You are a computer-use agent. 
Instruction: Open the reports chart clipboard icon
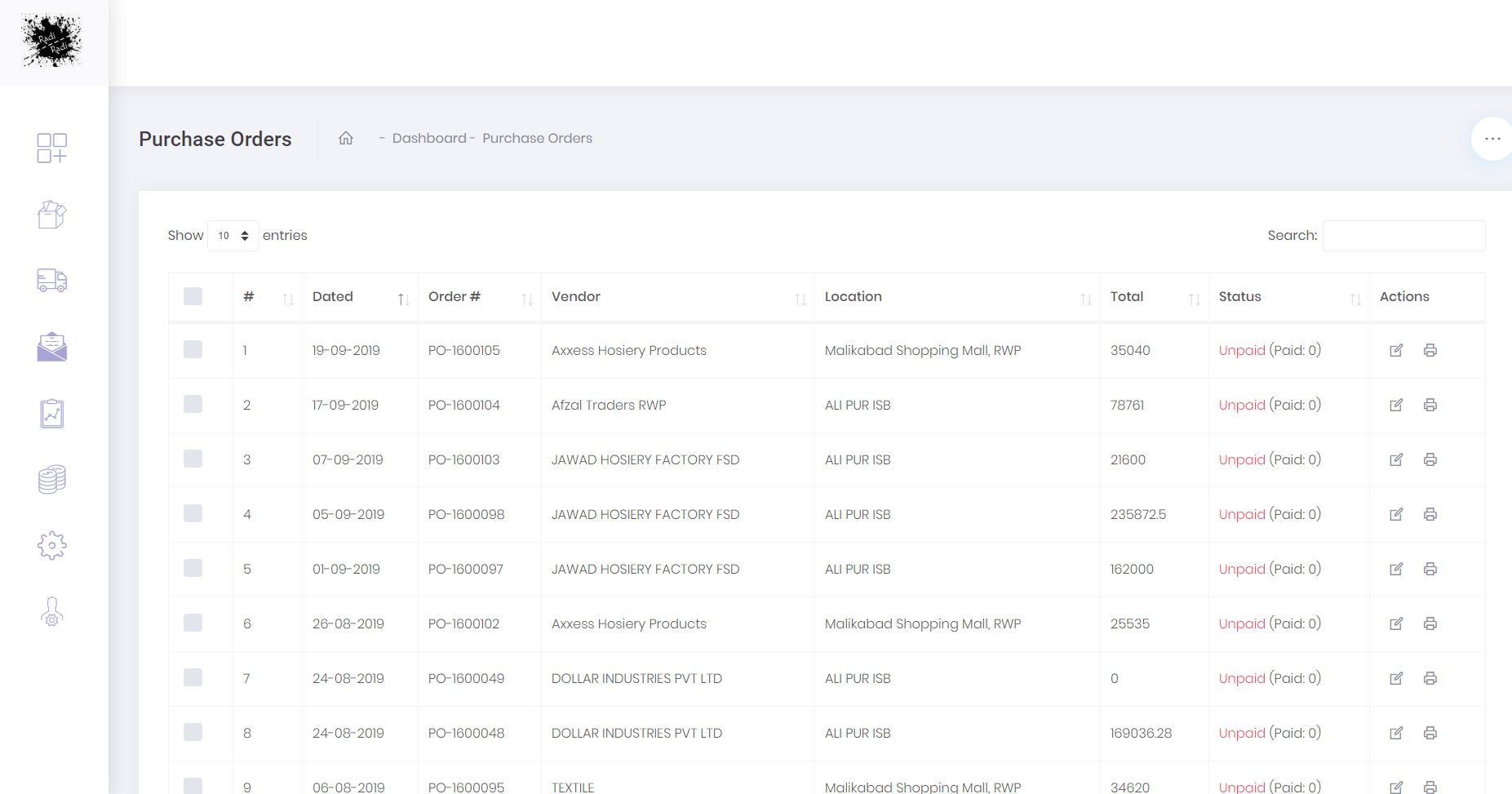[x=52, y=414]
